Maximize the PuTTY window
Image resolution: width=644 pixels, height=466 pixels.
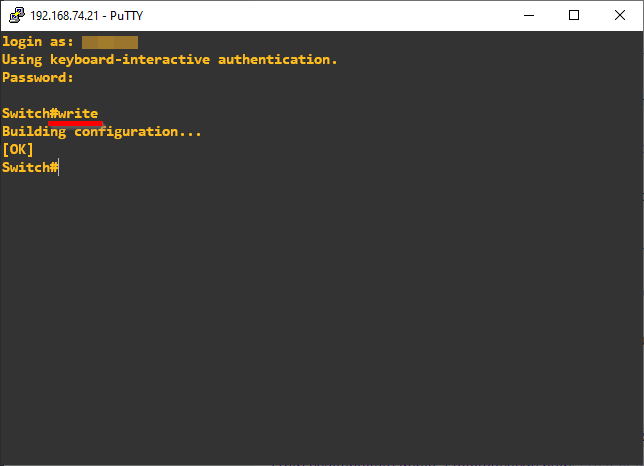click(x=574, y=15)
